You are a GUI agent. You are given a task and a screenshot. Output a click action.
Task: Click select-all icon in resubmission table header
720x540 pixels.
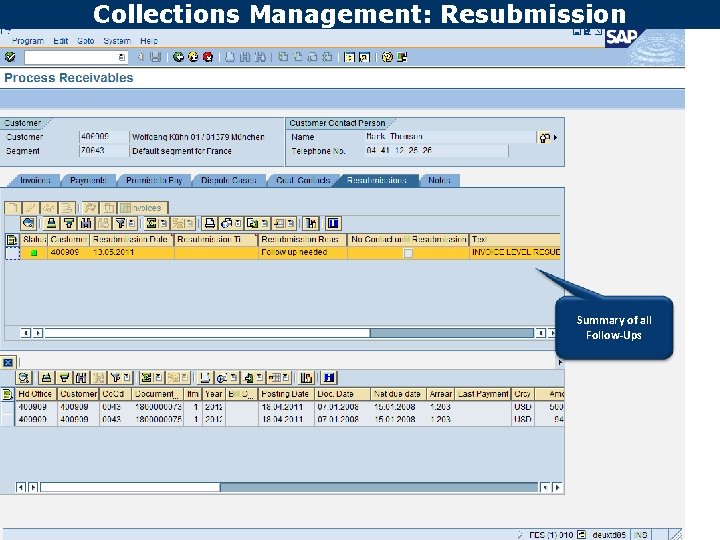[x=11, y=240]
